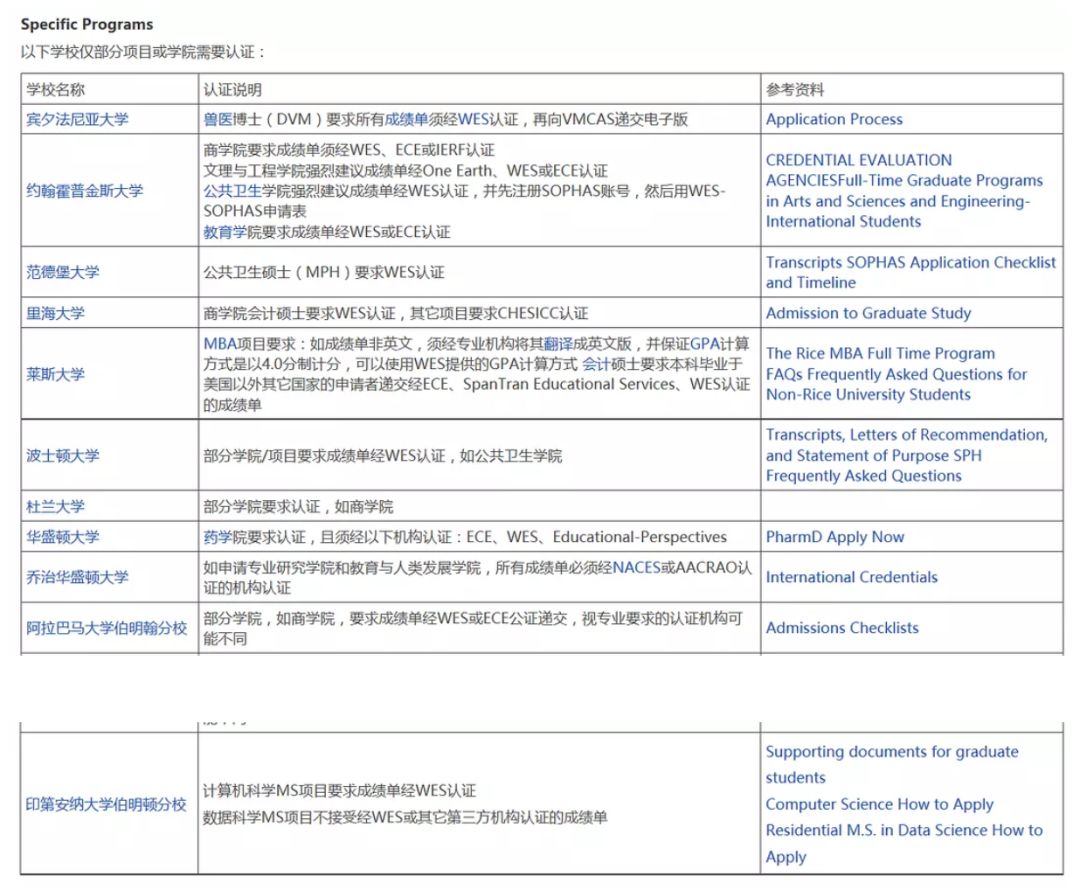Click the 教育学院 link in Johns Hopkins row

pyautogui.click(x=224, y=231)
